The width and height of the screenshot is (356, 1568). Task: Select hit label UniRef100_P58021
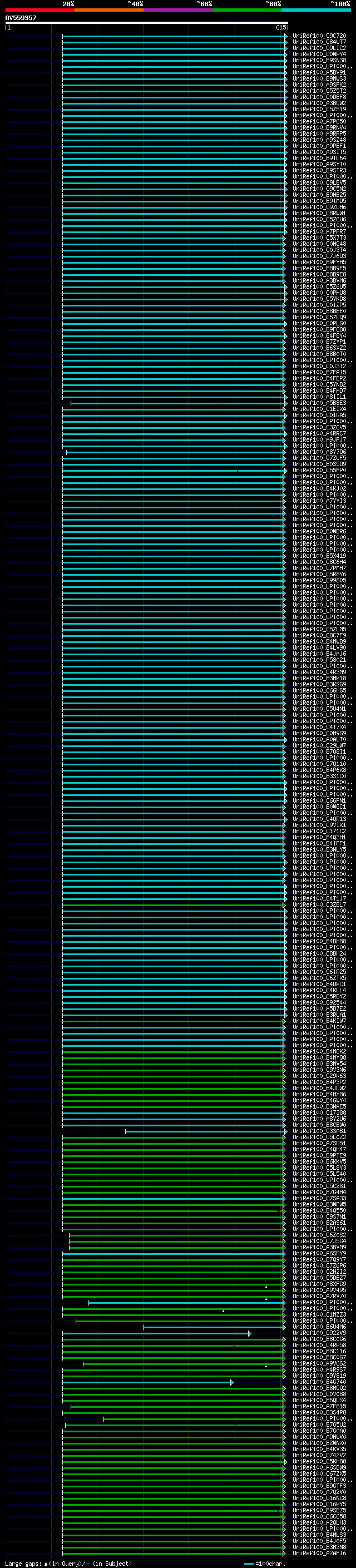point(319,660)
